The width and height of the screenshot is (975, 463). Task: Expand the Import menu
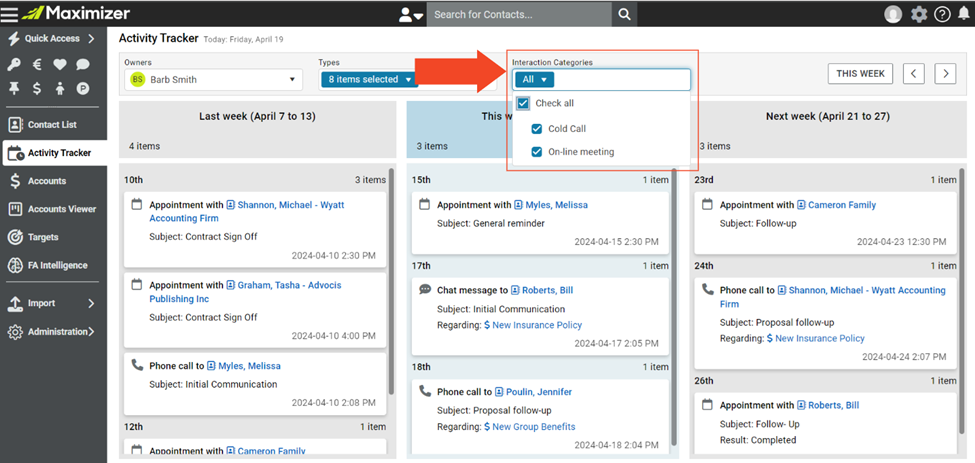pyautogui.click(x=54, y=303)
